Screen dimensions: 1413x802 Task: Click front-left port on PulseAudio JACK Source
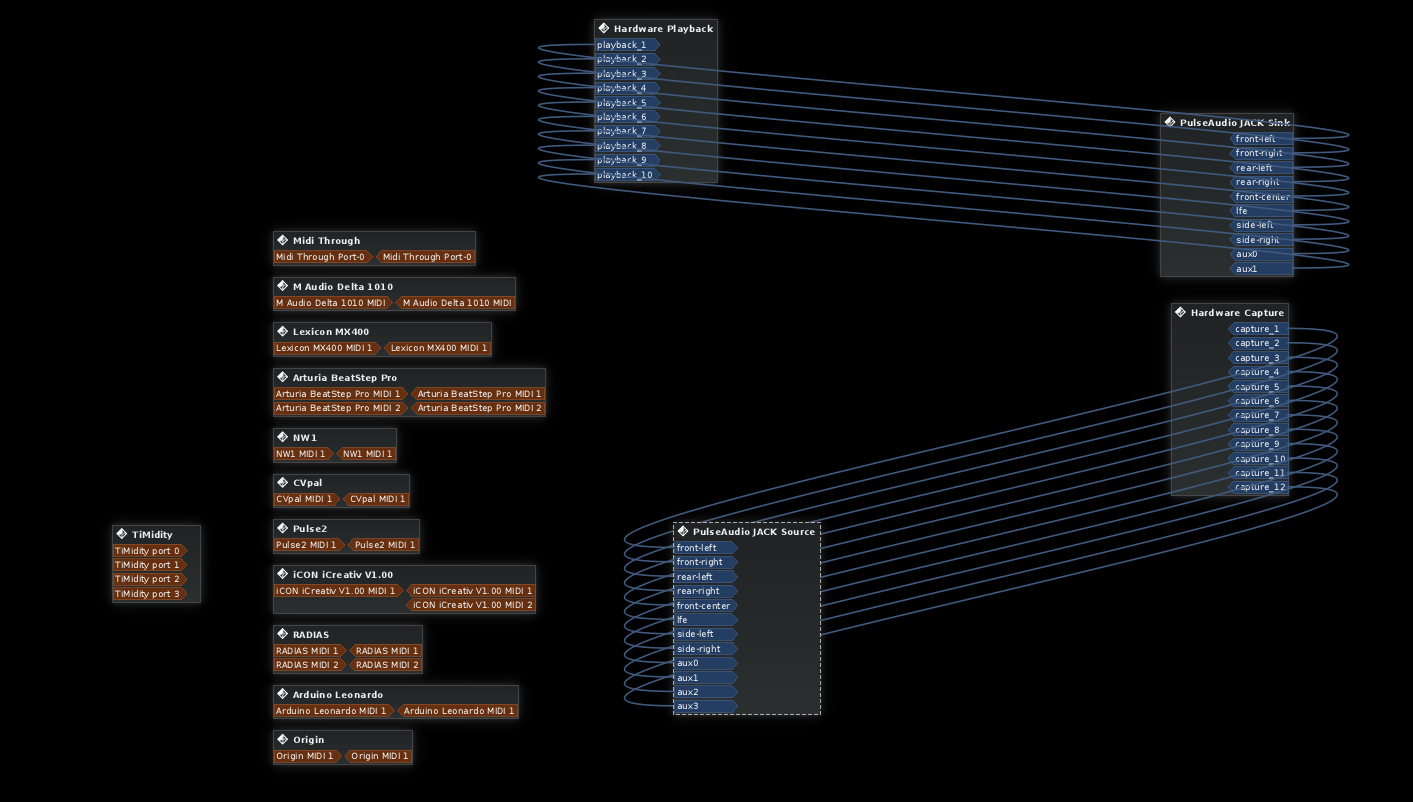(706, 548)
